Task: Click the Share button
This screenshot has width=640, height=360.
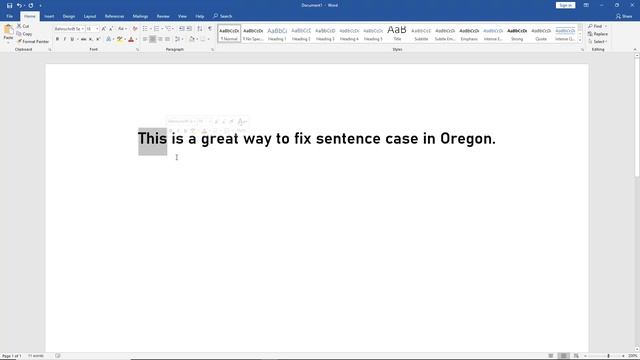Action: 624,16
